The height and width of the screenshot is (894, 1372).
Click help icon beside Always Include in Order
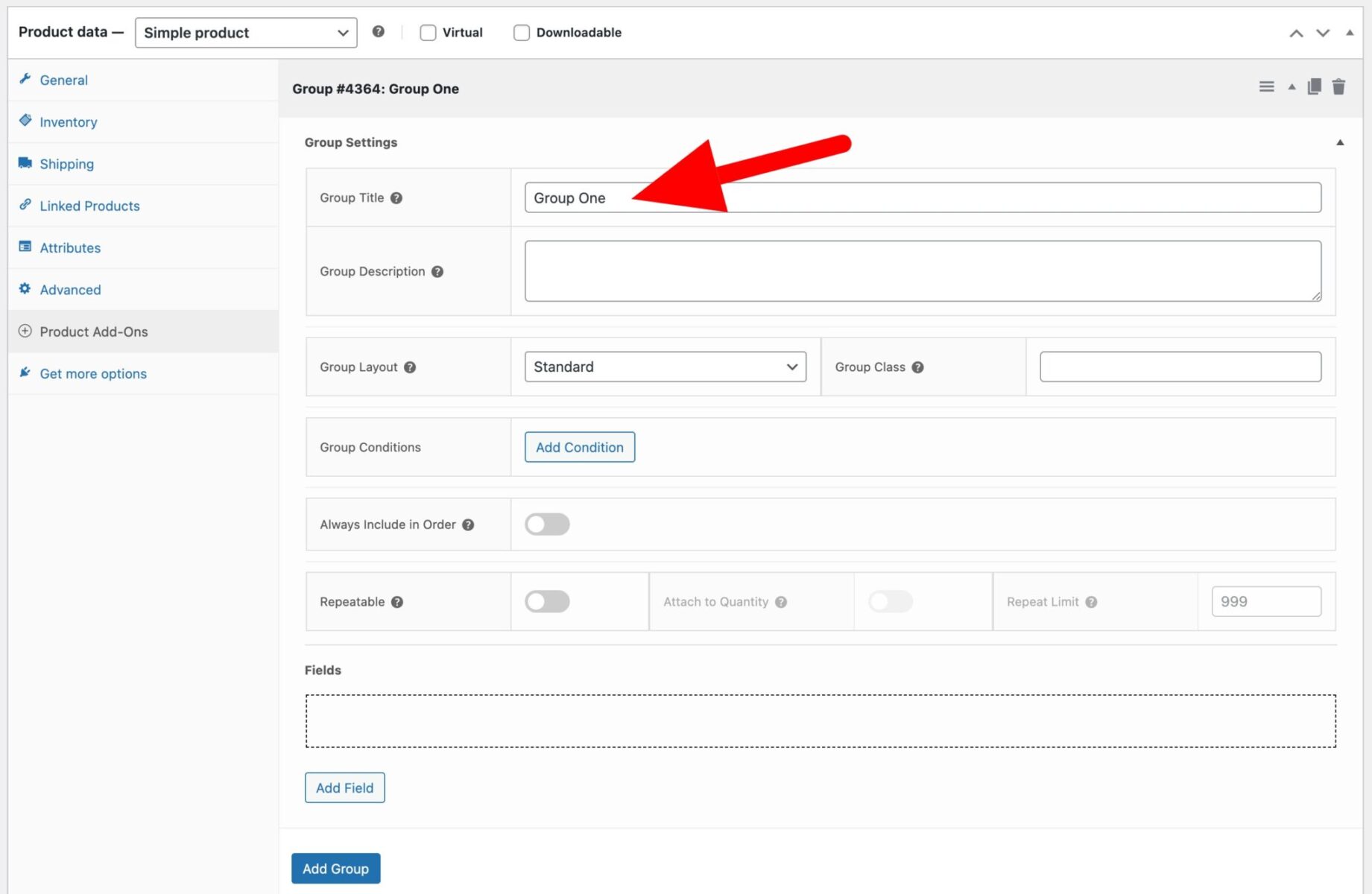(468, 524)
